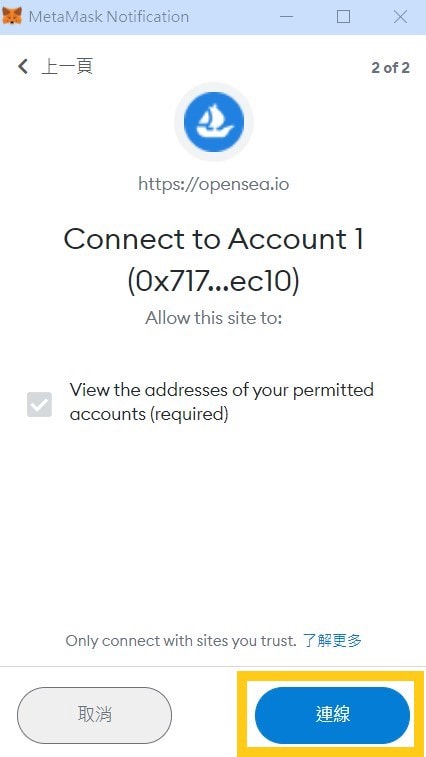Image resolution: width=426 pixels, height=757 pixels.
Task: Open the 了解更多 learn more link
Action: click(x=332, y=641)
